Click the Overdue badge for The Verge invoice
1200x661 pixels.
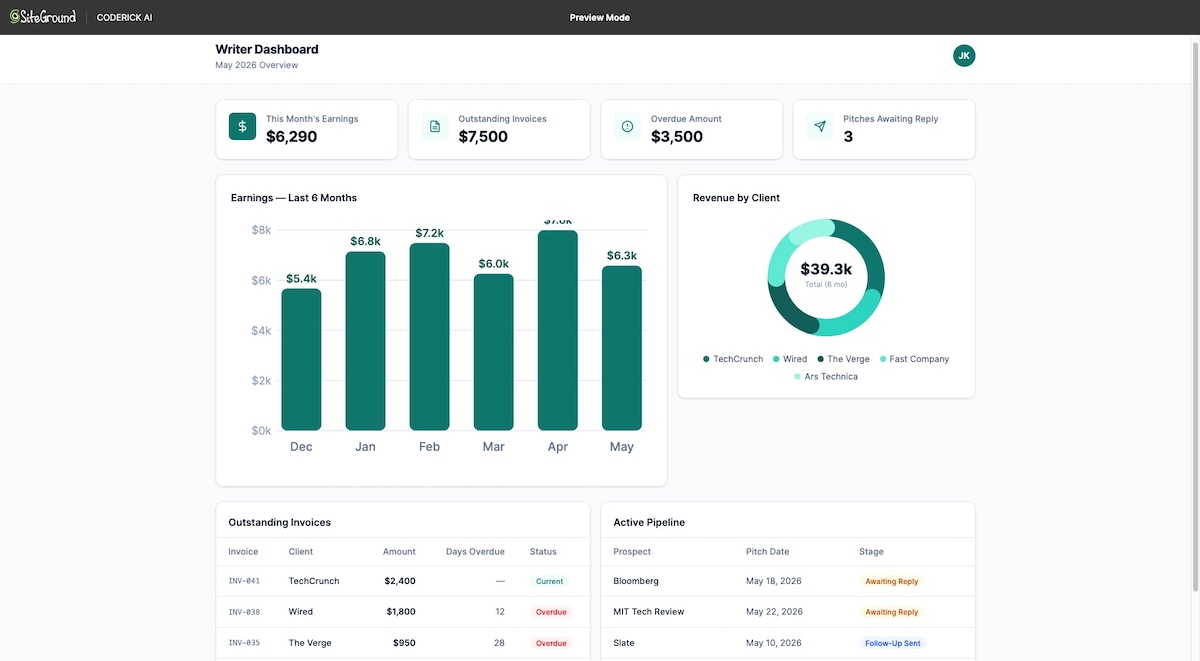(x=551, y=643)
